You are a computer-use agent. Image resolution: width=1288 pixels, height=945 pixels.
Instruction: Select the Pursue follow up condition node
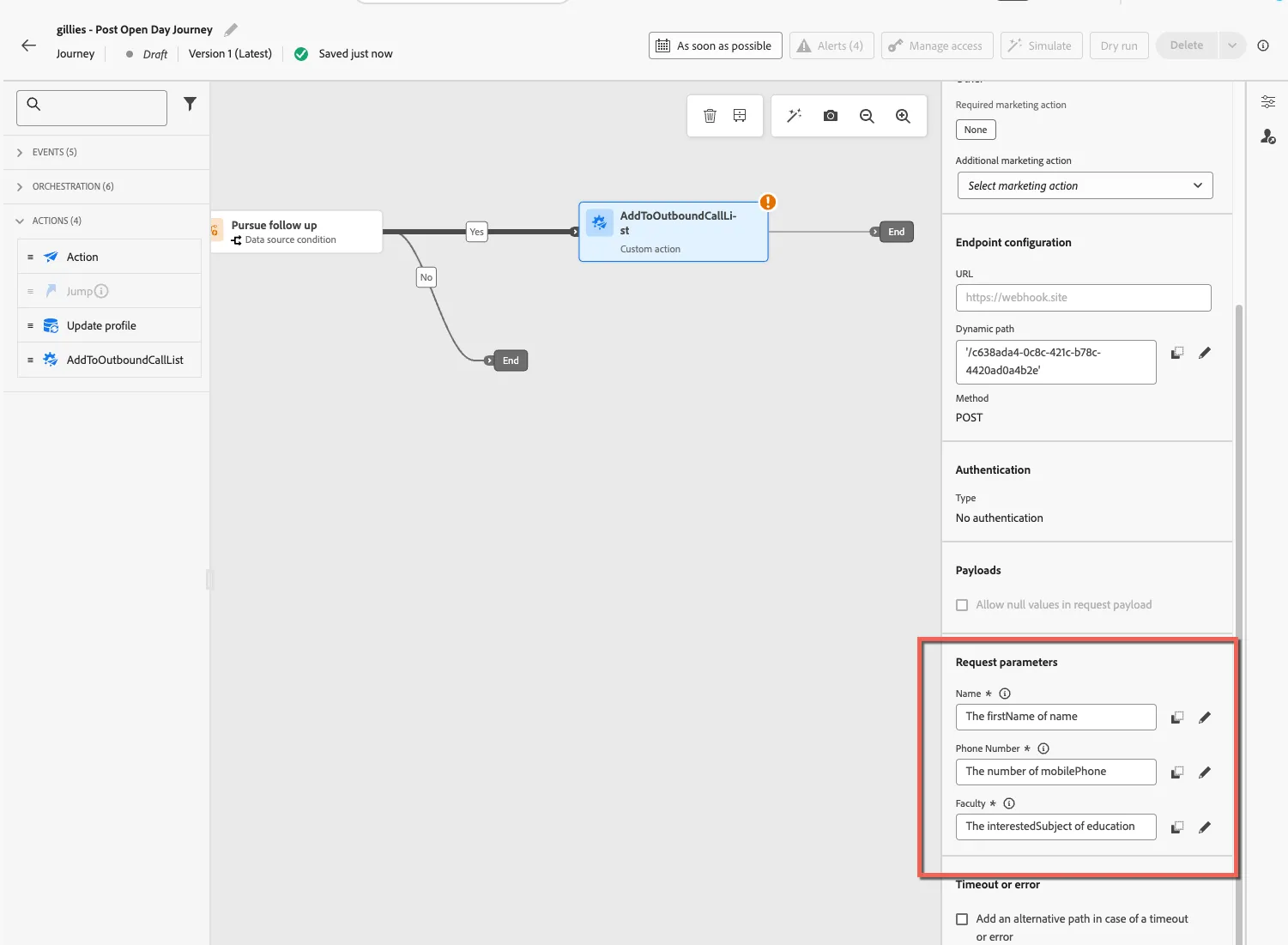click(296, 232)
